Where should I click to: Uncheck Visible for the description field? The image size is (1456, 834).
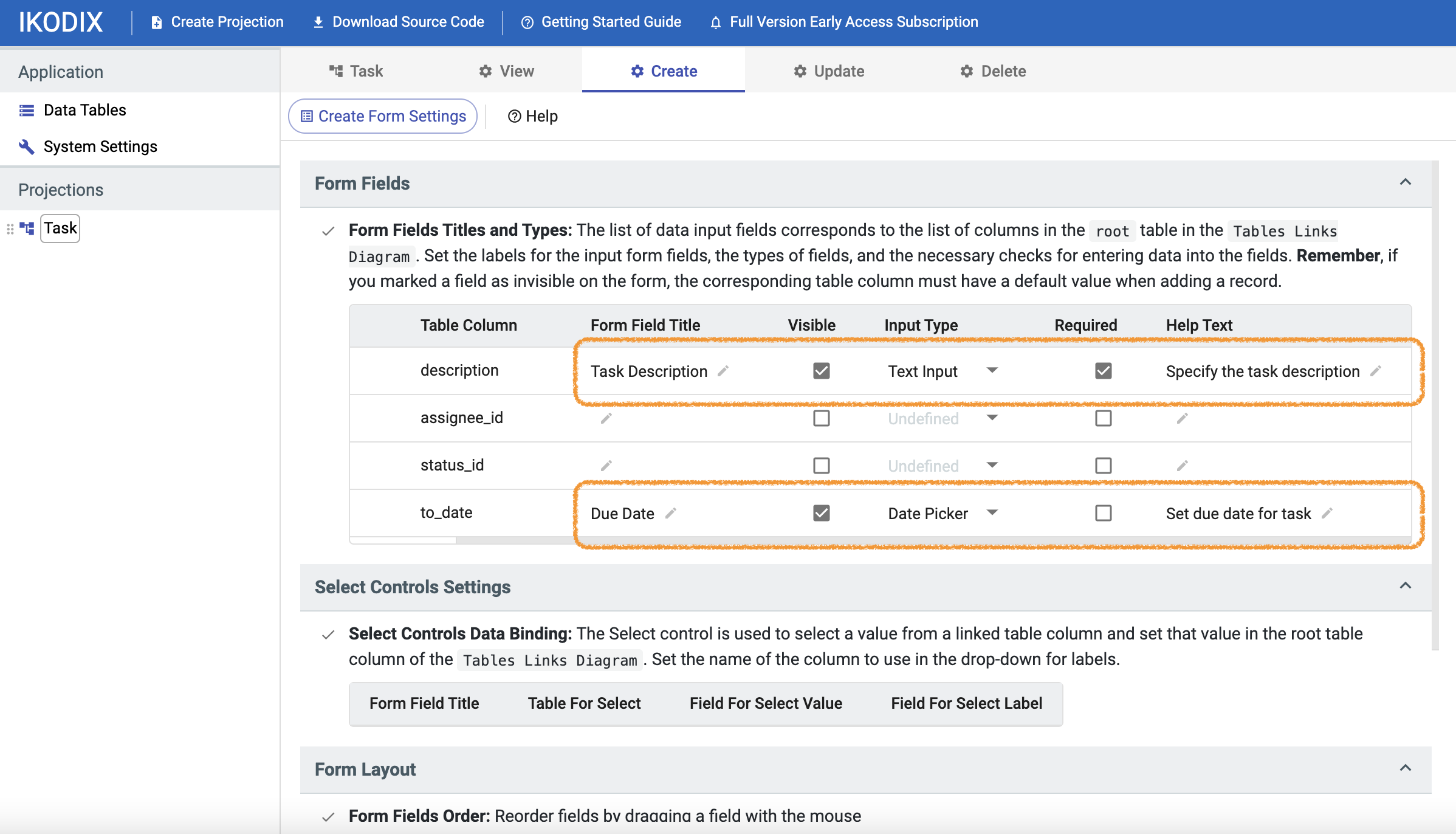coord(820,371)
